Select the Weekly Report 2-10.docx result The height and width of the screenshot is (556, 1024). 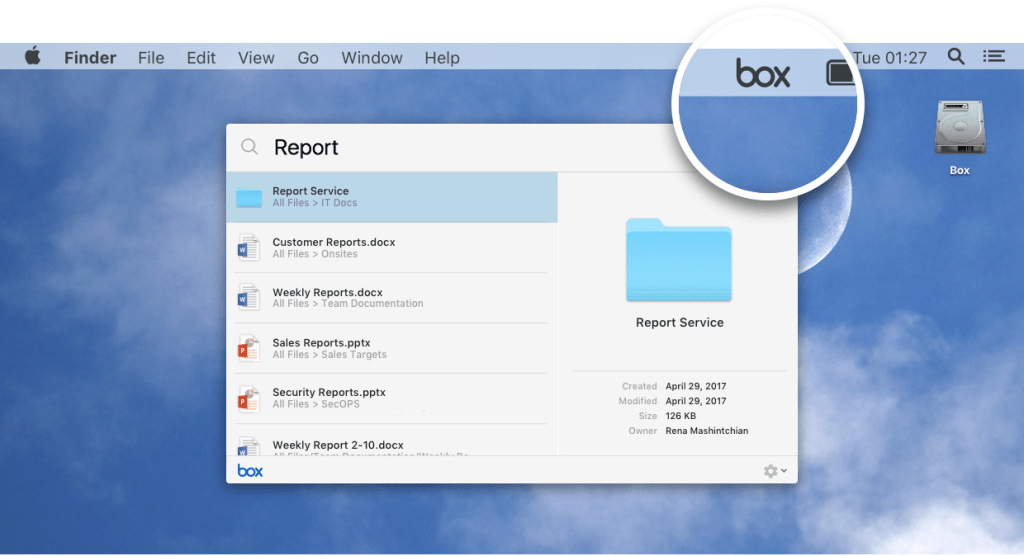[391, 445]
